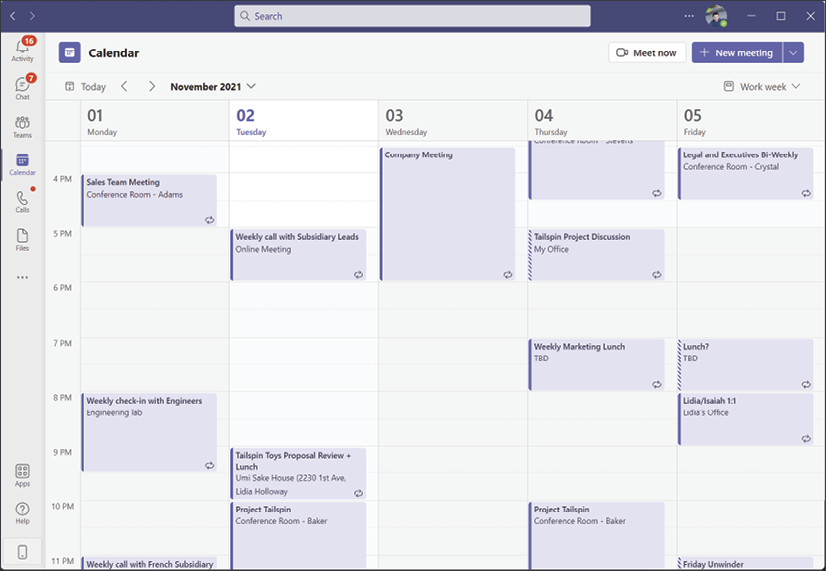Screen dimensions: 826x571
Task: Expand the November 2021 month picker
Action: pos(212,87)
